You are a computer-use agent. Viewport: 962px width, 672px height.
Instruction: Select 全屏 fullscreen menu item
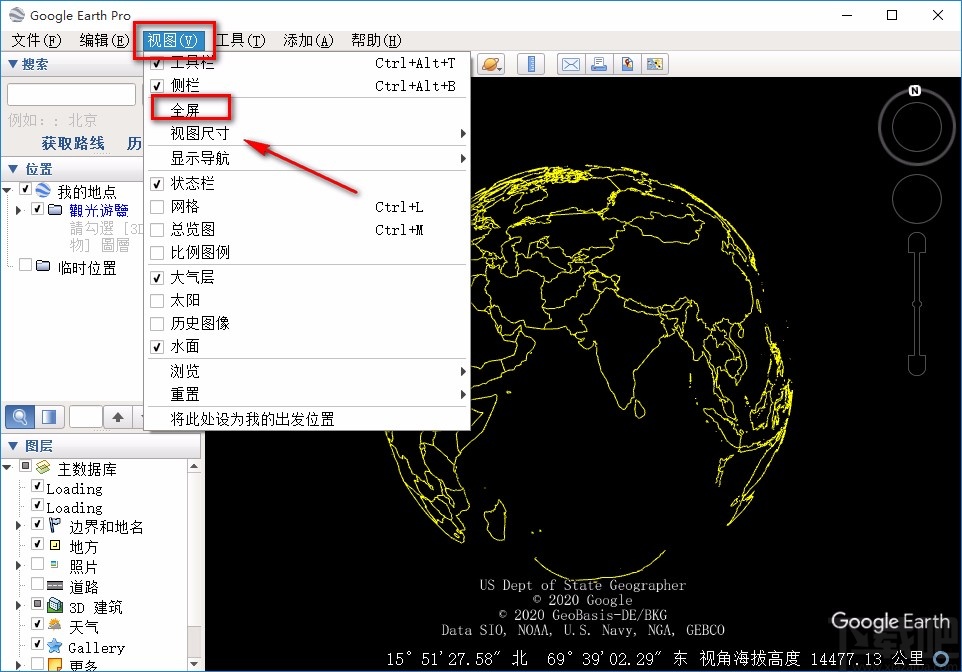(307, 110)
